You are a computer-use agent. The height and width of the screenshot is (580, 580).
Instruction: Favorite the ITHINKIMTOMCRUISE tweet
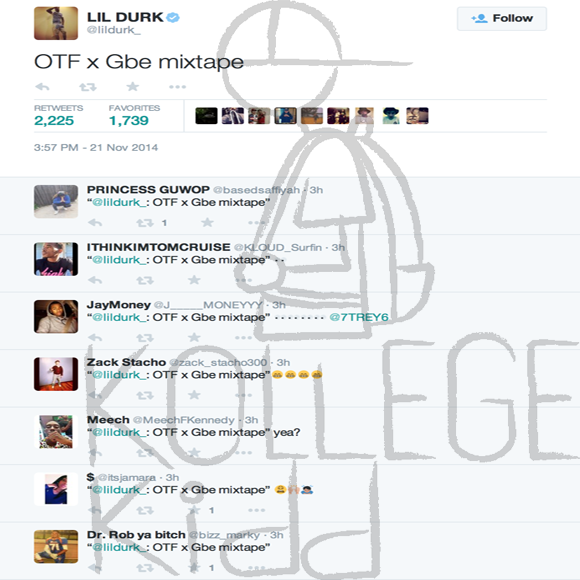coord(194,280)
